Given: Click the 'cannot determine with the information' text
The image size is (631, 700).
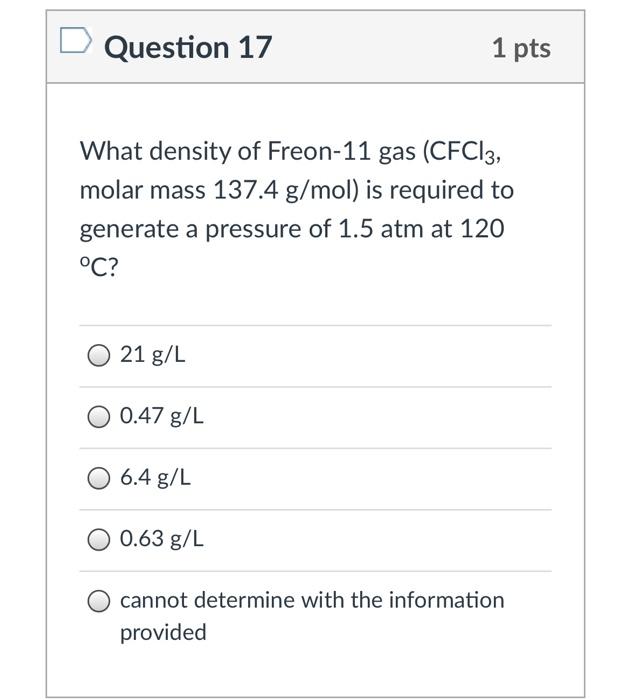Looking at the screenshot, I should (x=312, y=600).
